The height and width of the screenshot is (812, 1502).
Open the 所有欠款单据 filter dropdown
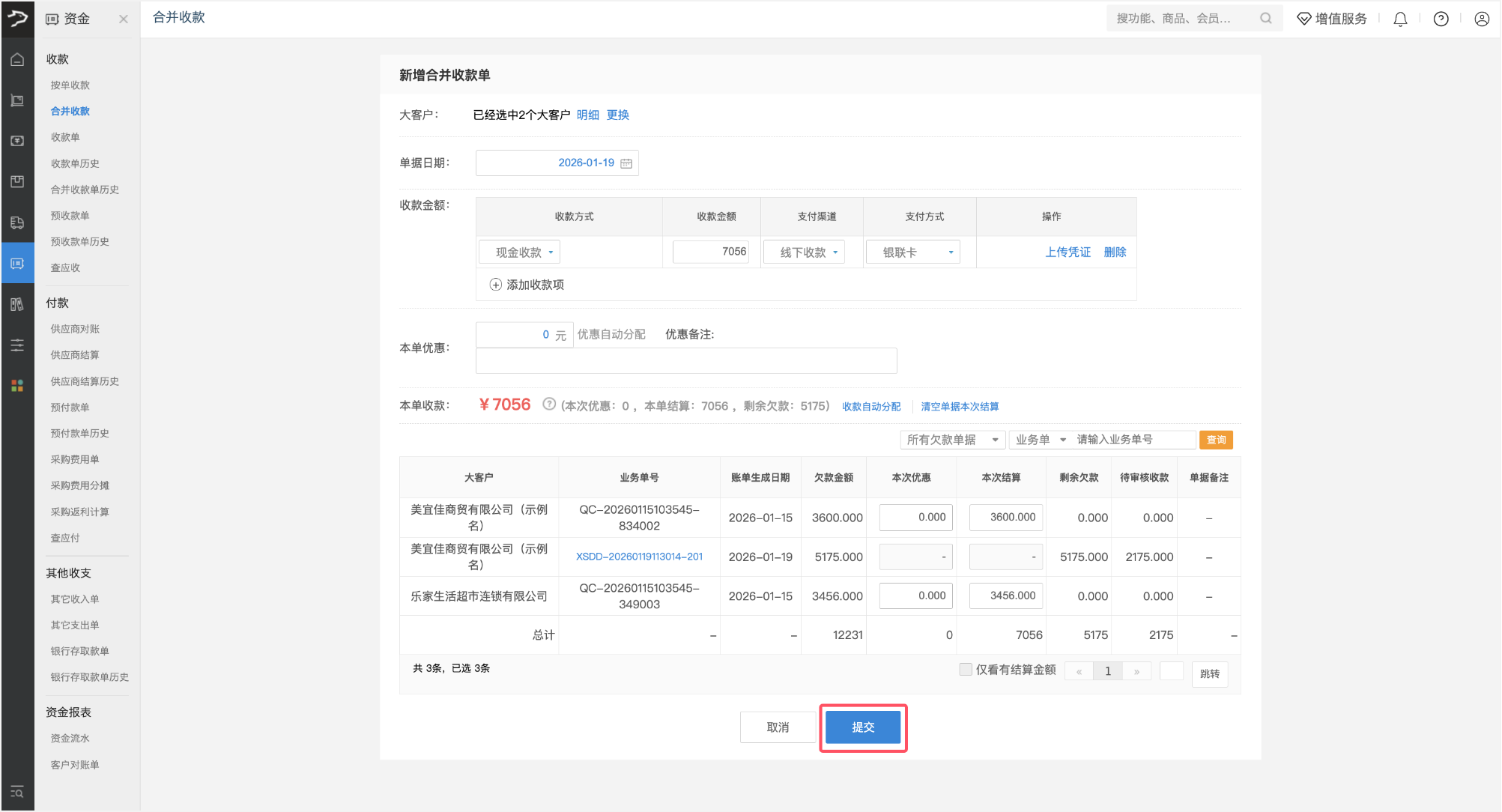click(x=951, y=440)
